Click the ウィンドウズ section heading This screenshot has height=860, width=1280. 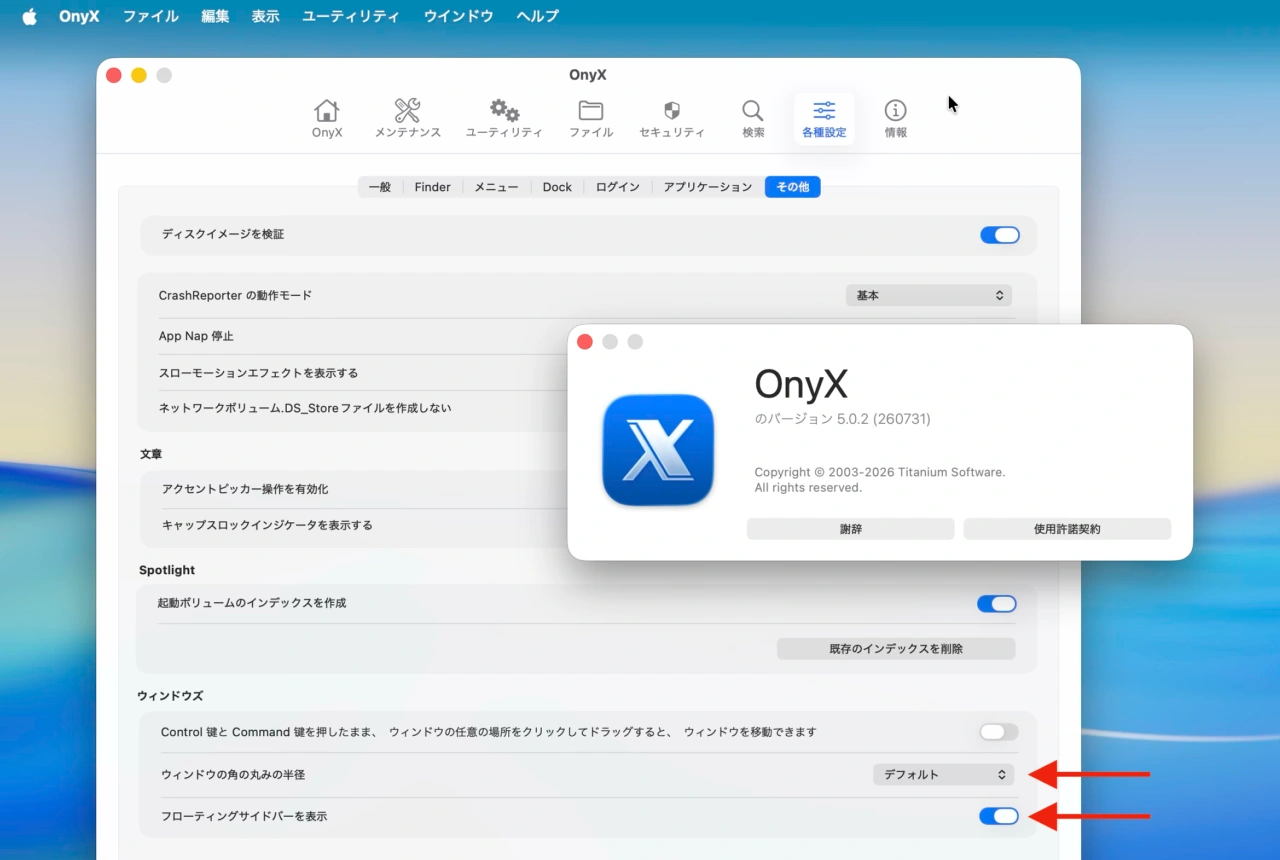(170, 695)
